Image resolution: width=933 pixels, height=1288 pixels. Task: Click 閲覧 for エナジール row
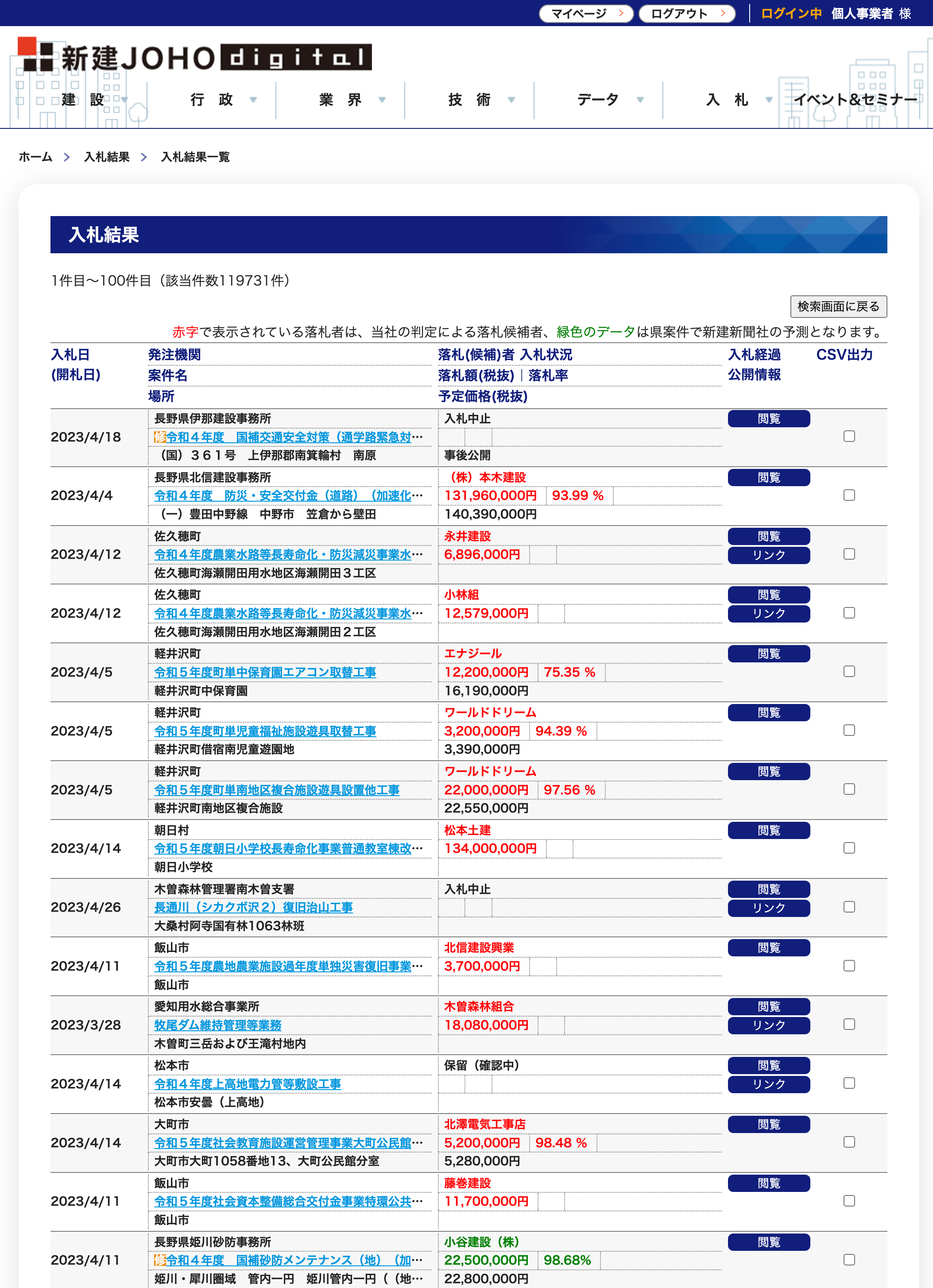[769, 654]
